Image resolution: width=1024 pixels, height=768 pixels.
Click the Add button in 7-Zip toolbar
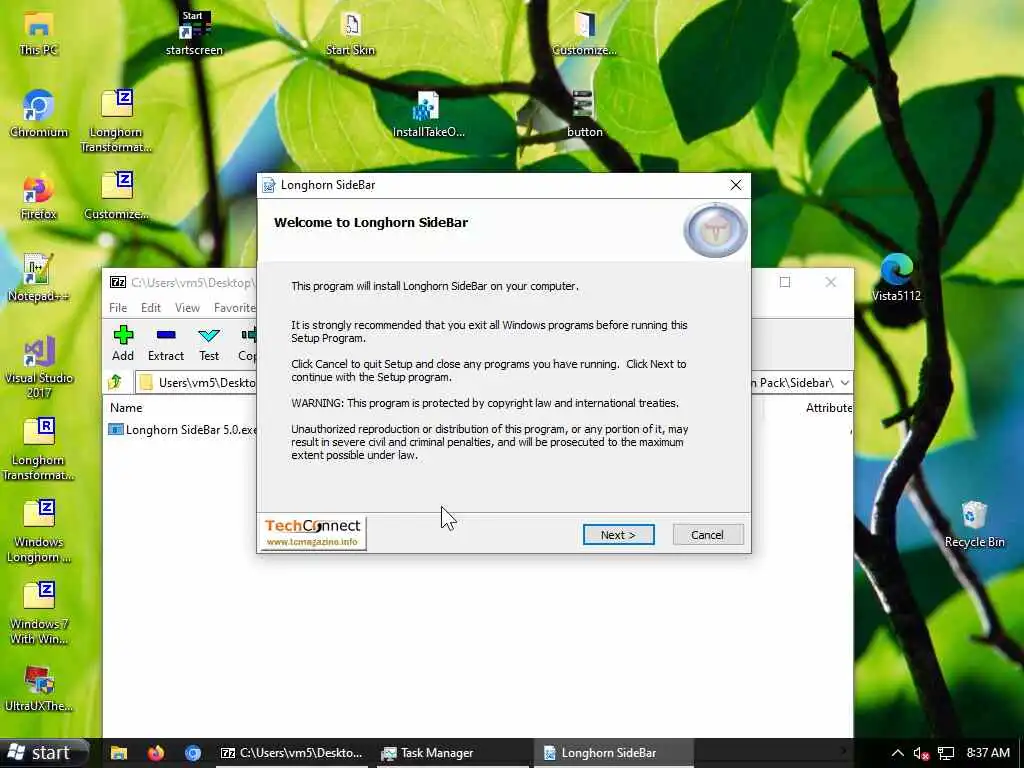pyautogui.click(x=123, y=344)
